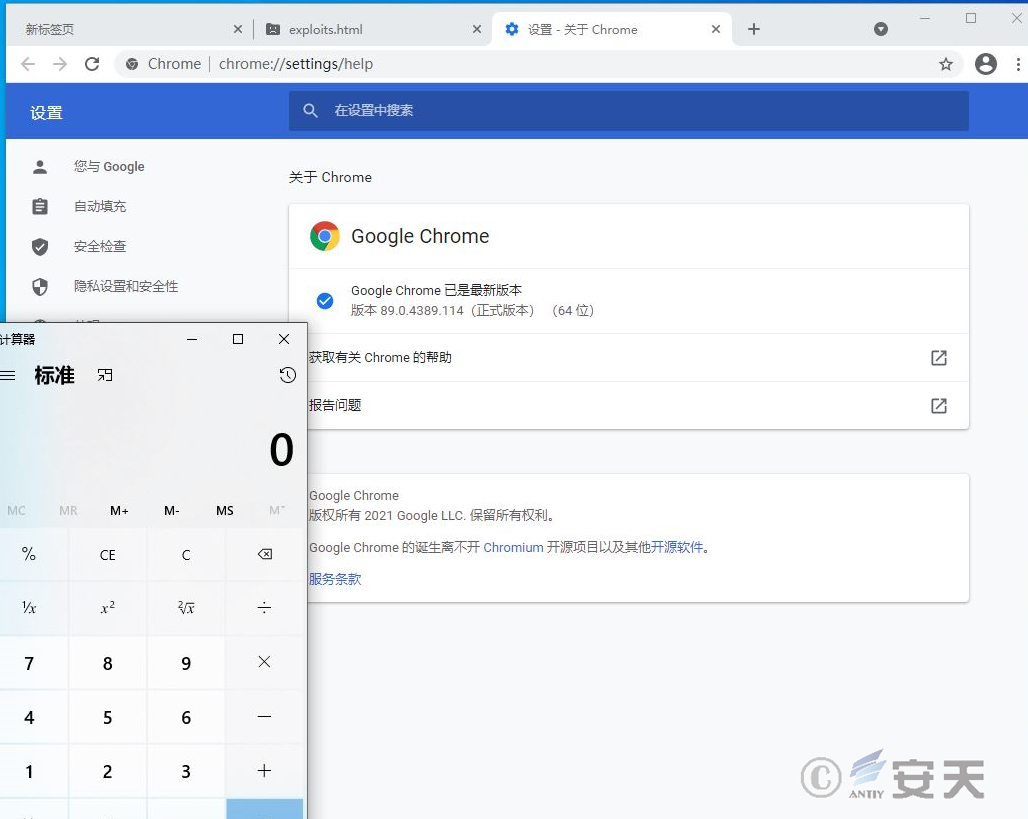Click calculator MS memory store button
1028x819 pixels.
pos(225,511)
